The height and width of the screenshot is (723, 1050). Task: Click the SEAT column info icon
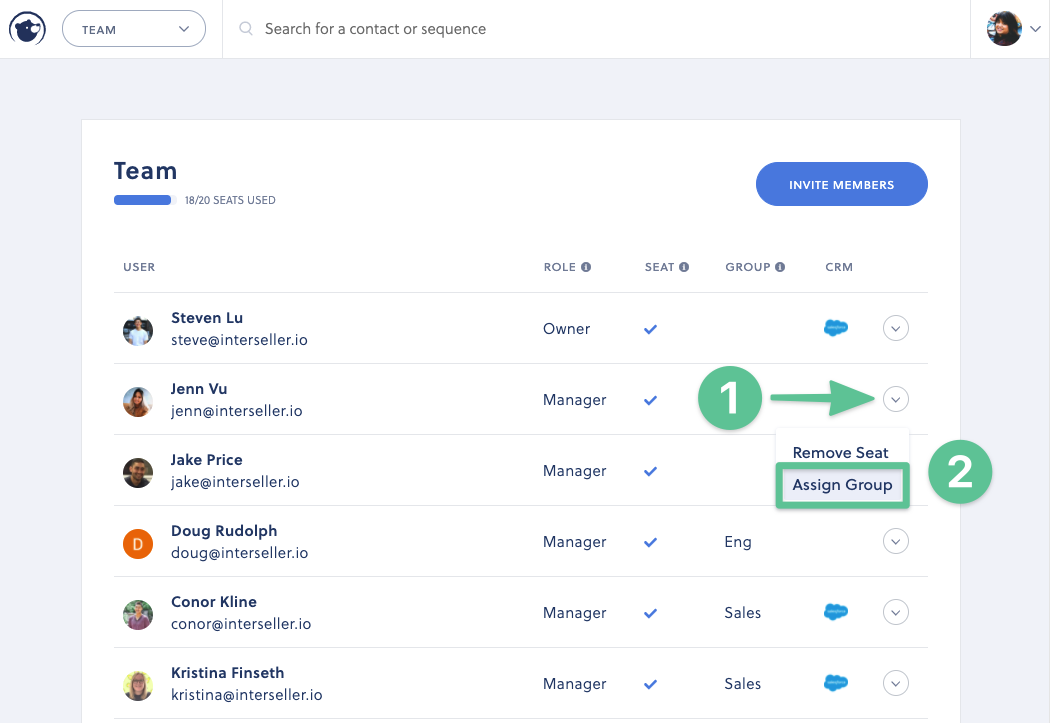pos(683,266)
